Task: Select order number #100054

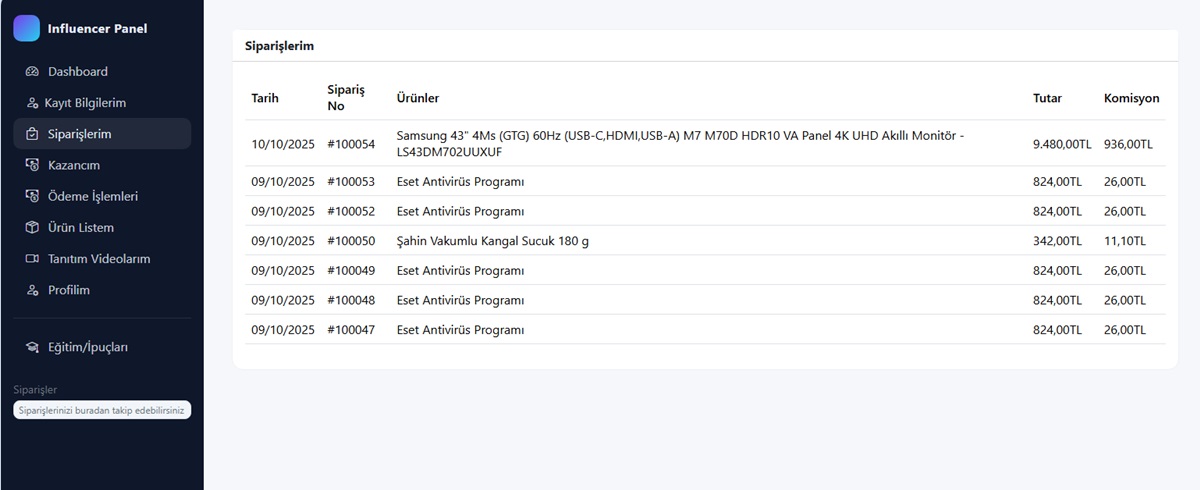Action: click(351, 144)
